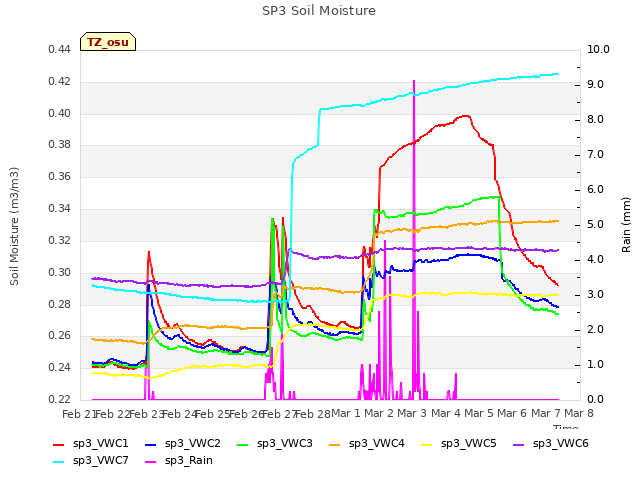Click the Mar 1 date label
The height and width of the screenshot is (480, 640).
point(346,414)
